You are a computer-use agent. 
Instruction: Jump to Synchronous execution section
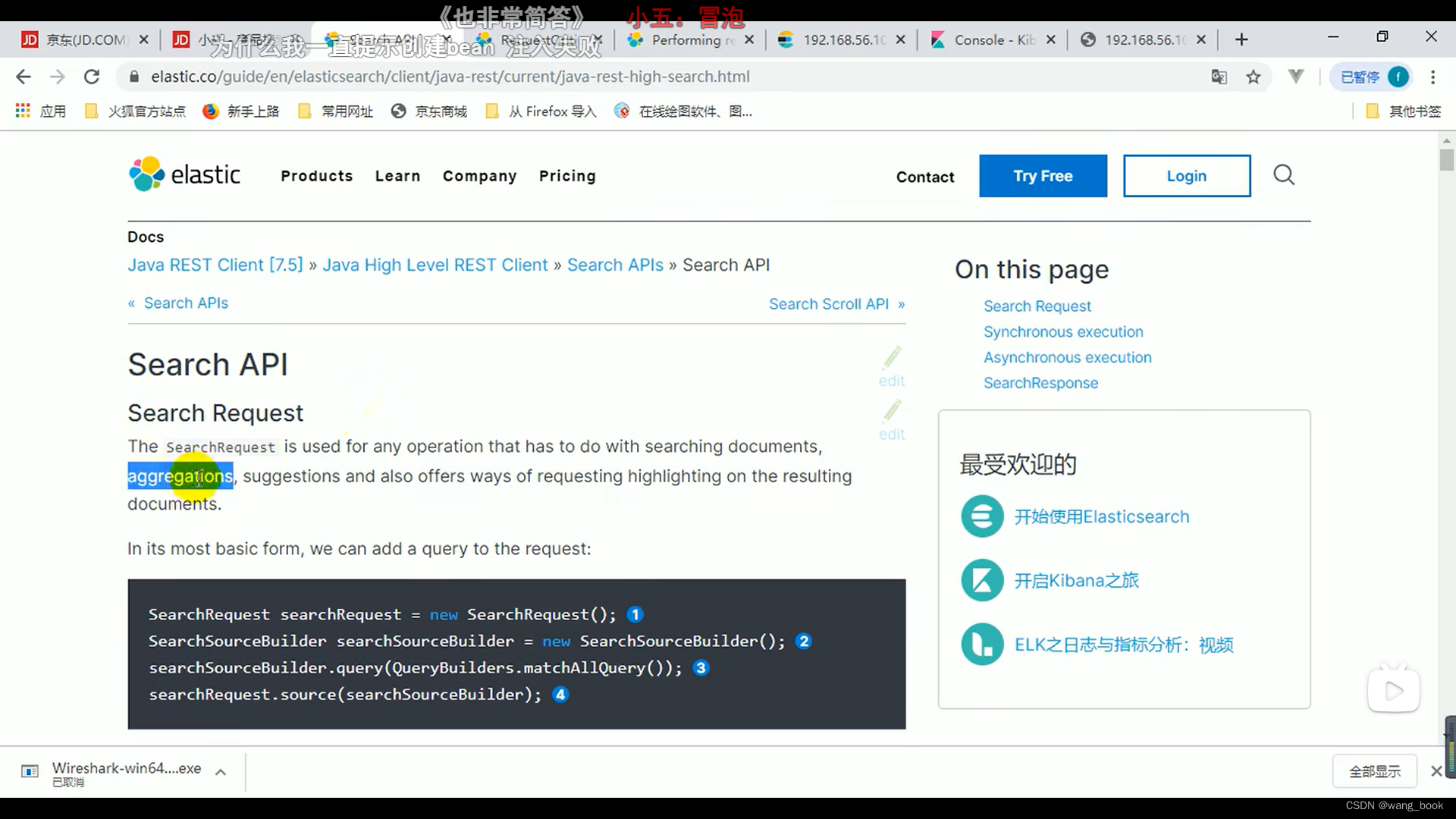pyautogui.click(x=1063, y=332)
